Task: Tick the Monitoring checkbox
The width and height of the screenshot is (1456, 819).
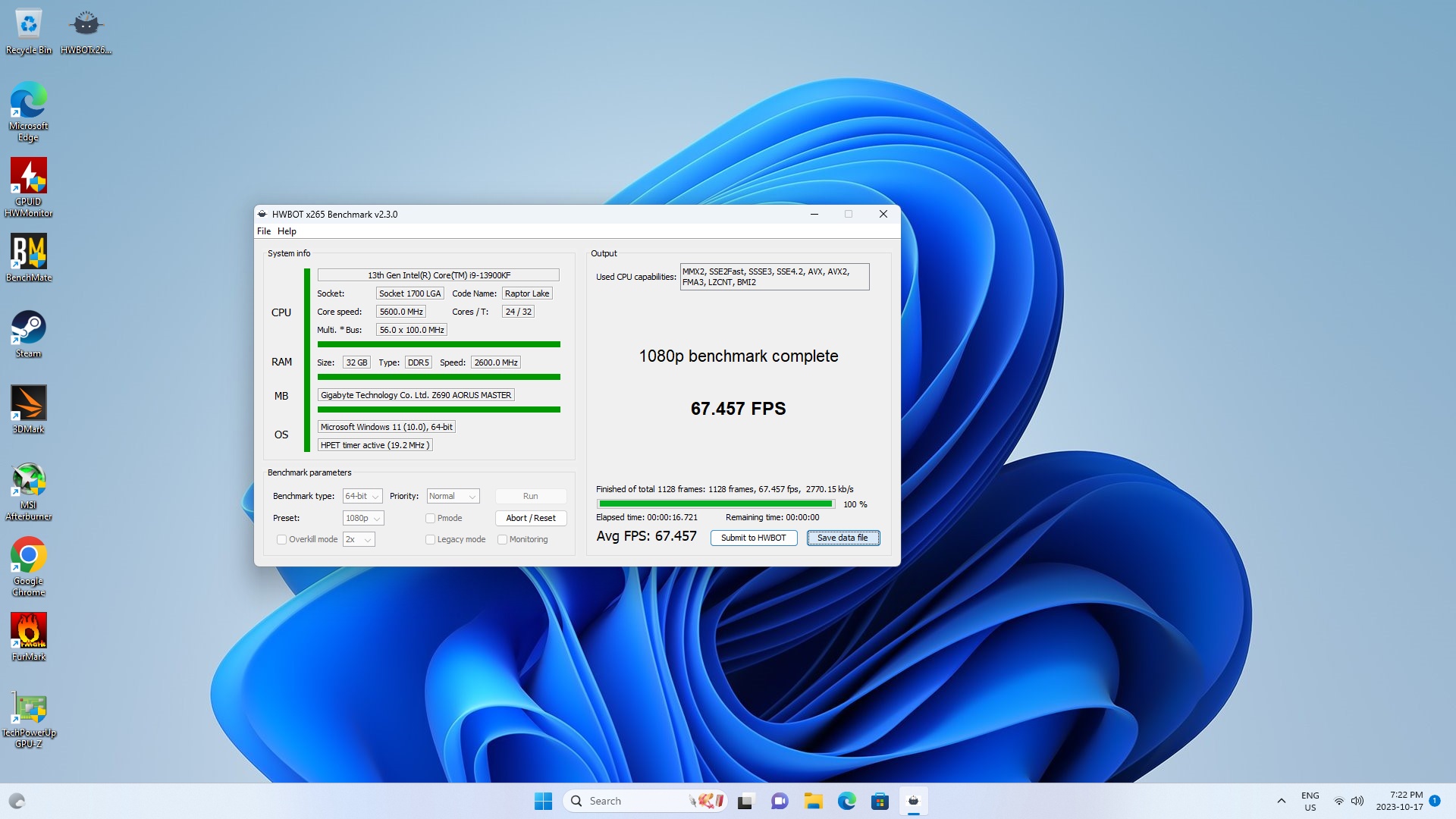Action: 502,540
